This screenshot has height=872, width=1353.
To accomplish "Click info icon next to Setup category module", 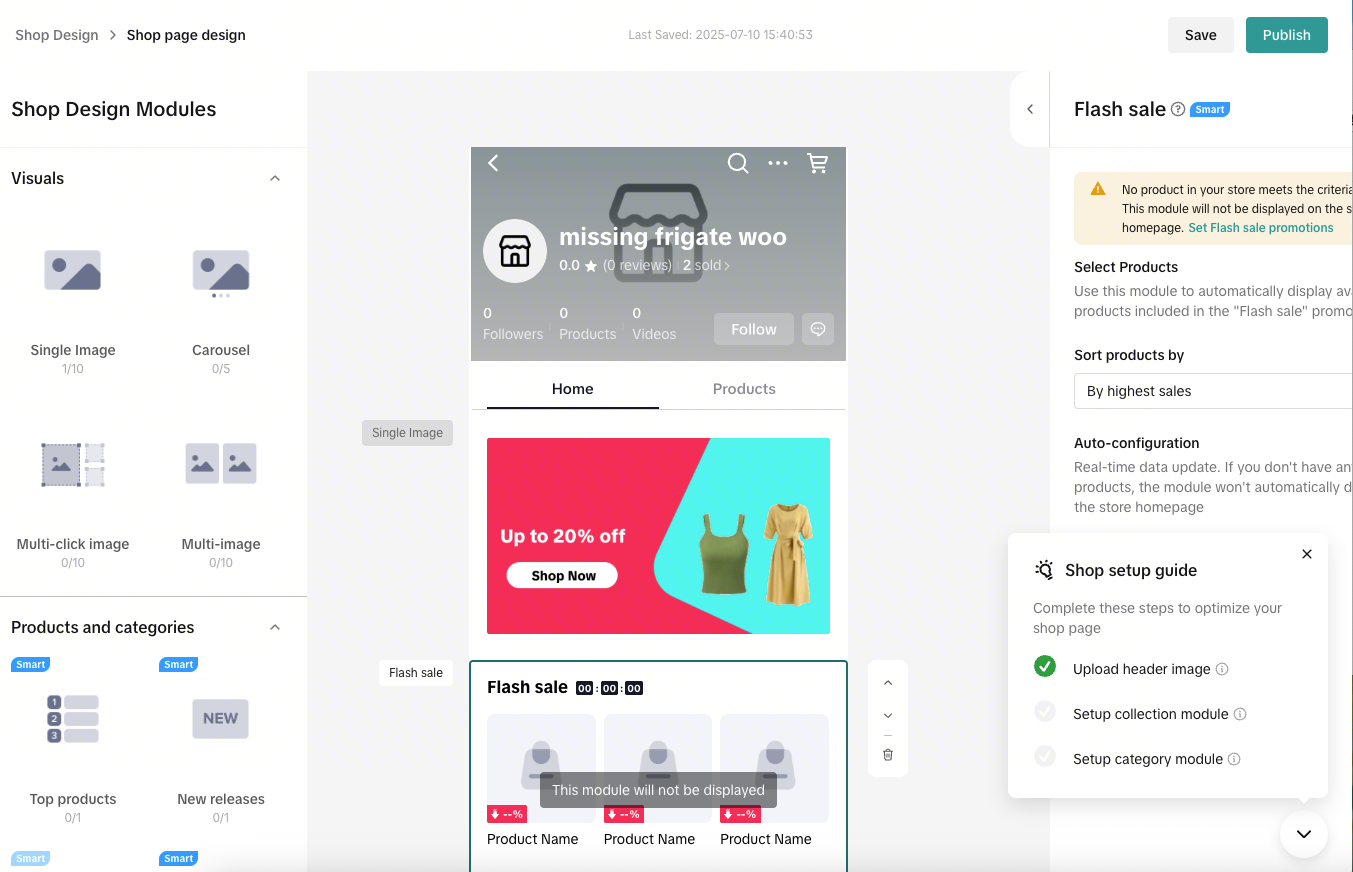I will [x=1234, y=759].
